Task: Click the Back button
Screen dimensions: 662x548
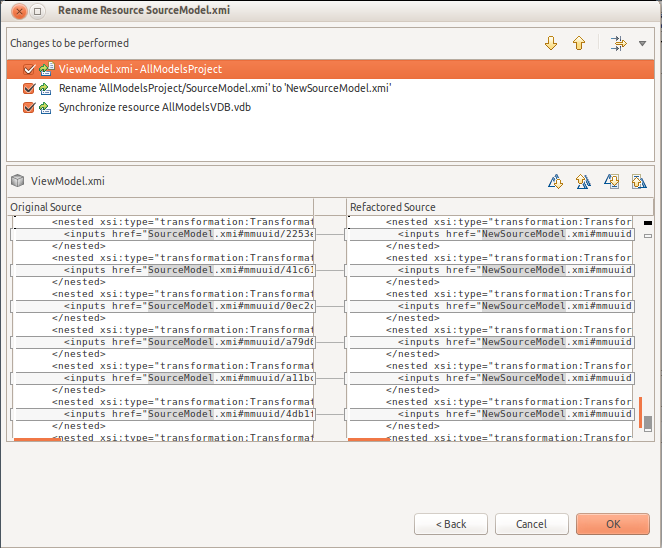Action: (x=450, y=524)
